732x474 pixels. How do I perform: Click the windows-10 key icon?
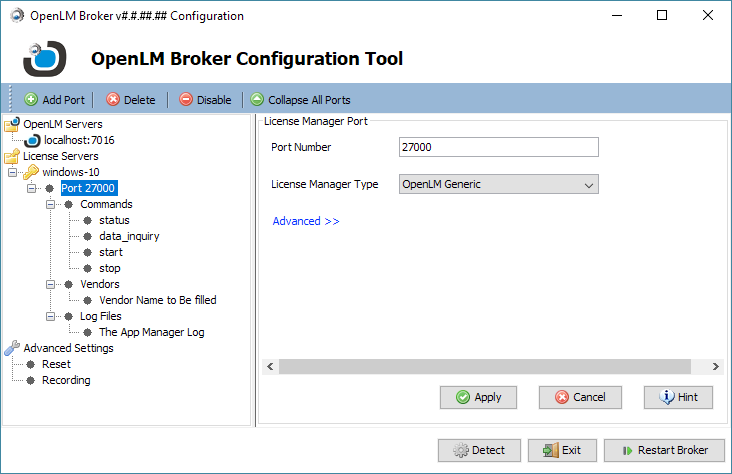click(x=31, y=172)
